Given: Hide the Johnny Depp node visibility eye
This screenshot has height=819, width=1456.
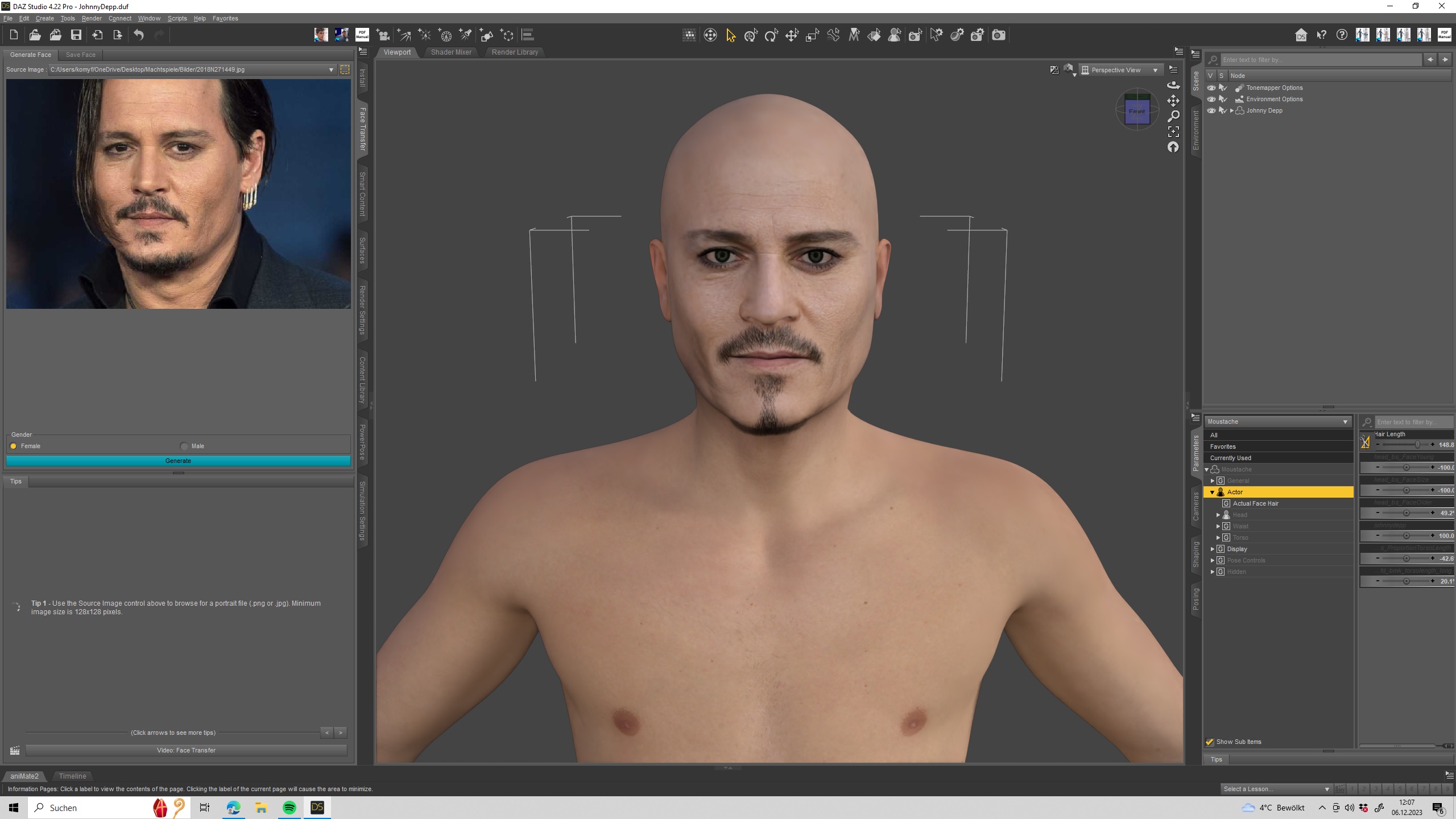Looking at the screenshot, I should point(1211,111).
